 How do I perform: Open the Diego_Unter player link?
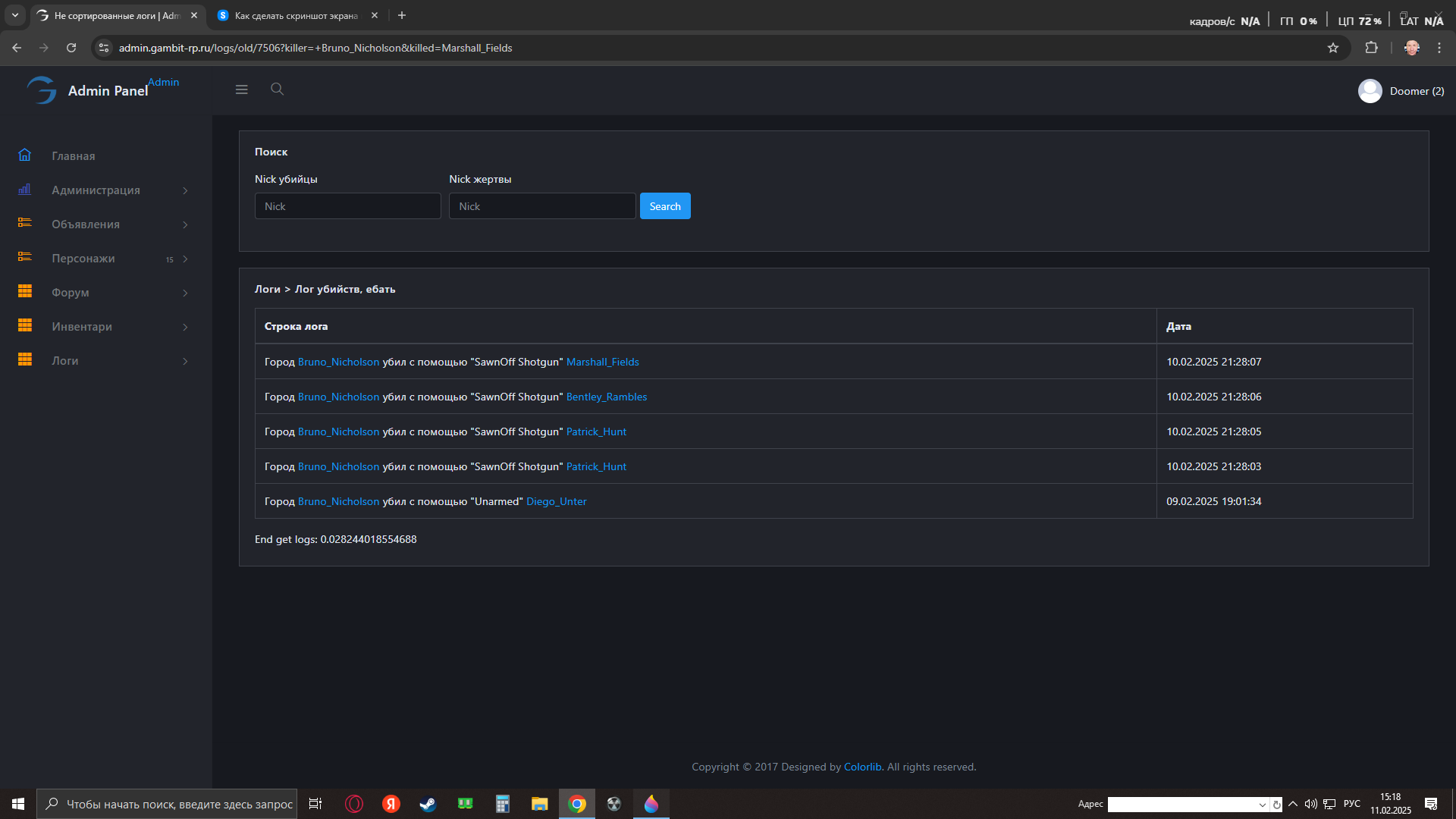coord(556,501)
